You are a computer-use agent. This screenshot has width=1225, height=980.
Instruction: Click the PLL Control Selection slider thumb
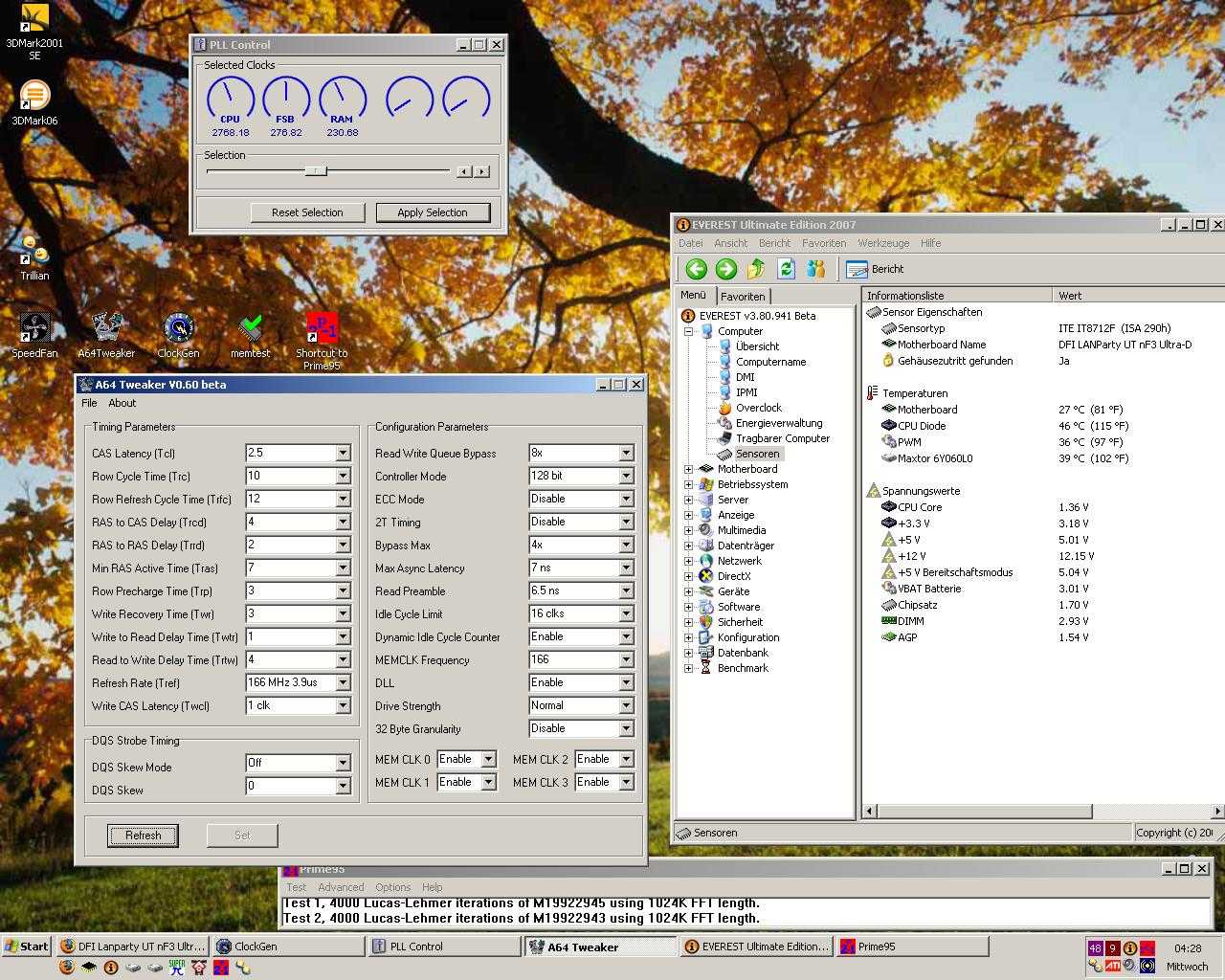click(x=316, y=171)
